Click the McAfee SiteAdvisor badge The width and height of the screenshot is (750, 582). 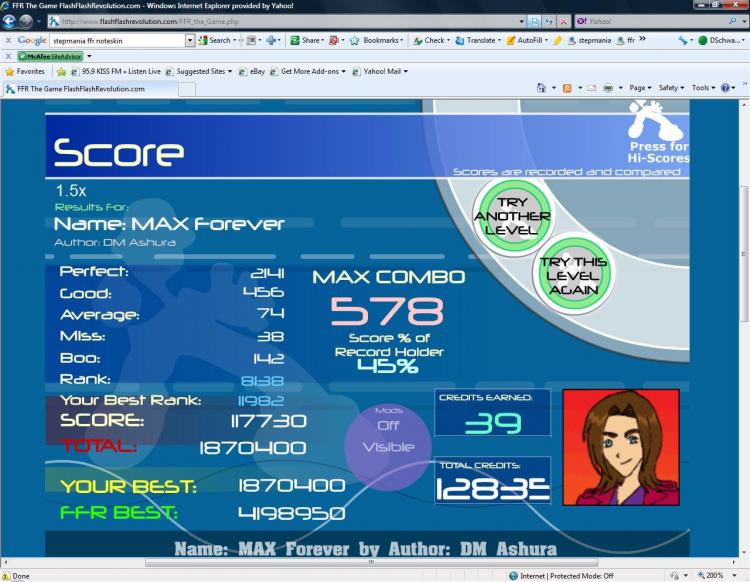click(50, 56)
